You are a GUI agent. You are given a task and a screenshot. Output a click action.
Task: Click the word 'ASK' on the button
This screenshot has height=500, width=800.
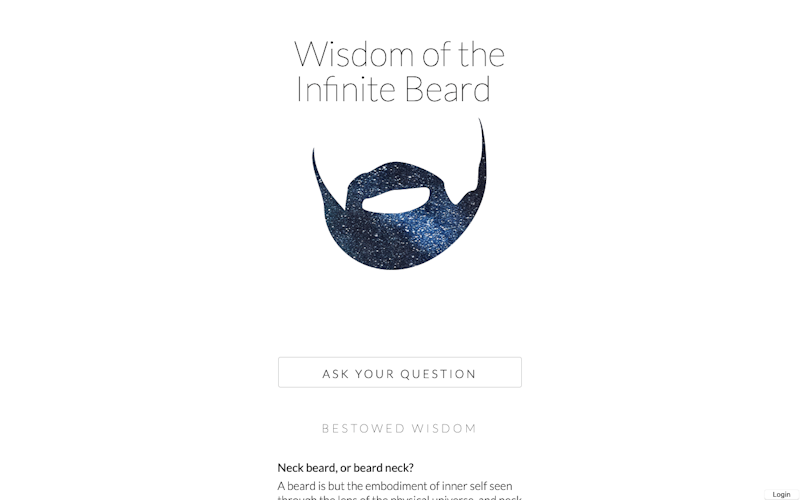[336, 374]
